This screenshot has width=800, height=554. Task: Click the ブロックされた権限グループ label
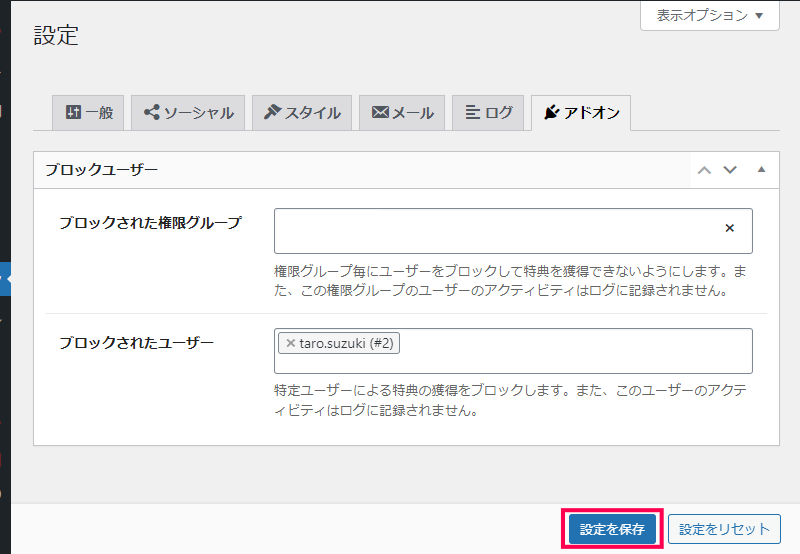coord(150,223)
